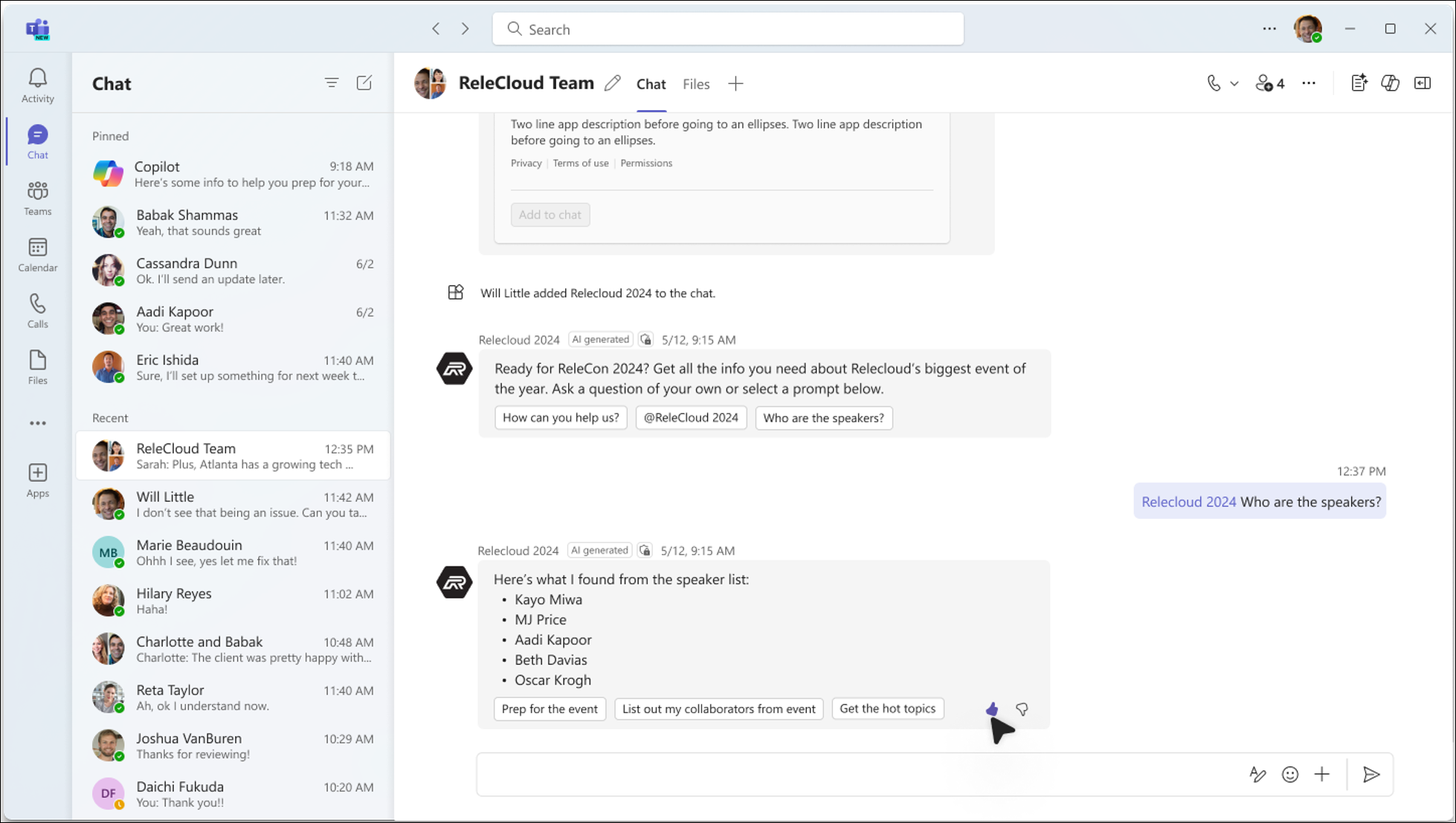
Task: Open the ReleCloud Team chat filter
Action: point(331,83)
